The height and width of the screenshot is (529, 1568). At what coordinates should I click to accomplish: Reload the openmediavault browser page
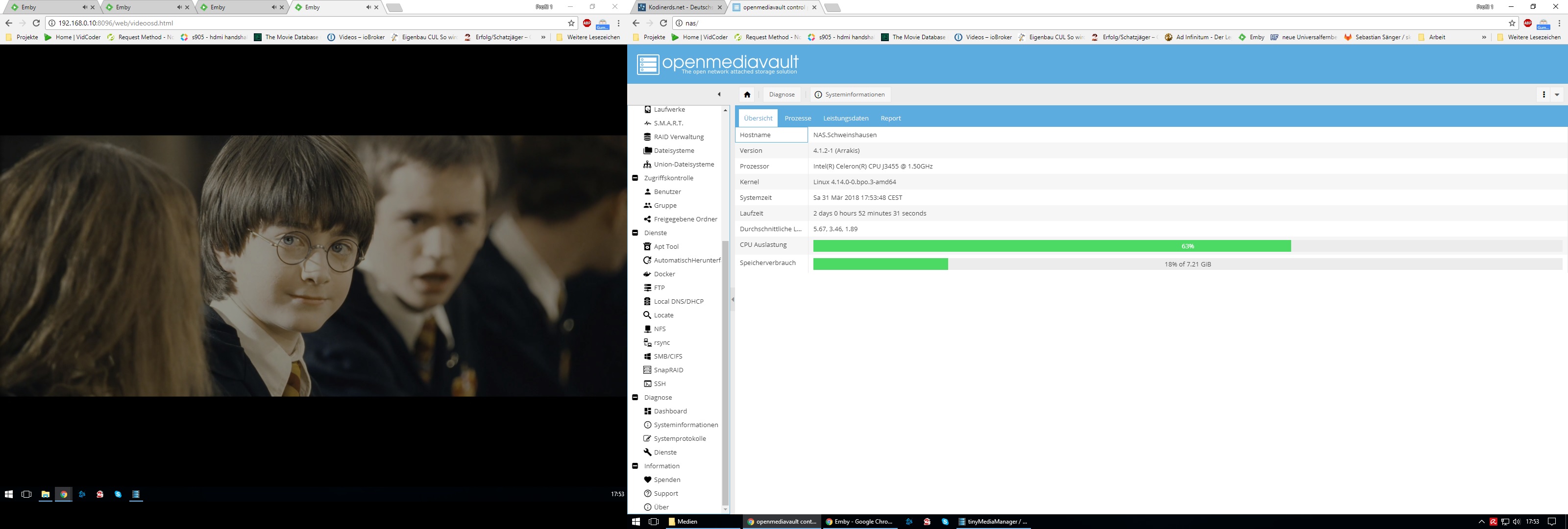pos(663,23)
